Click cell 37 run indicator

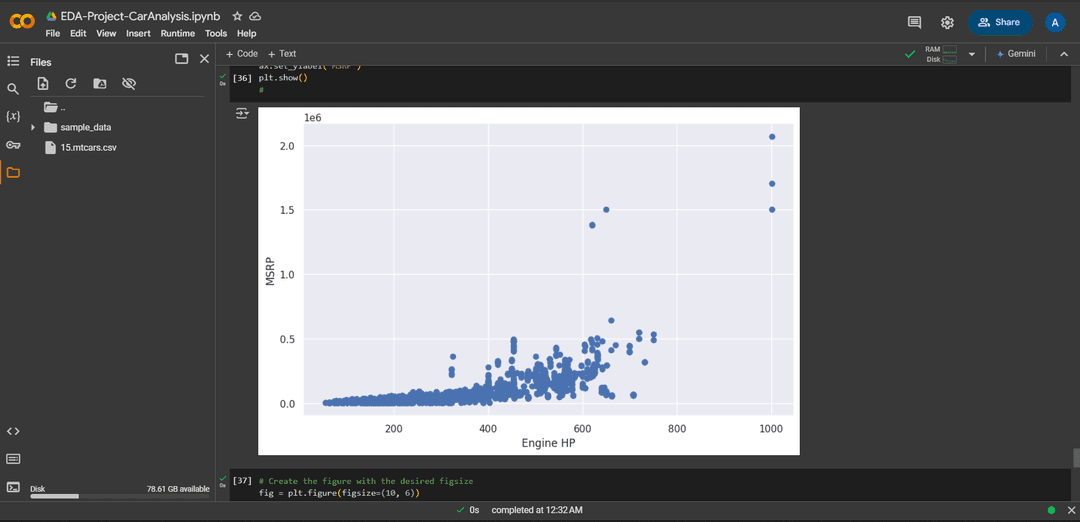222,480
